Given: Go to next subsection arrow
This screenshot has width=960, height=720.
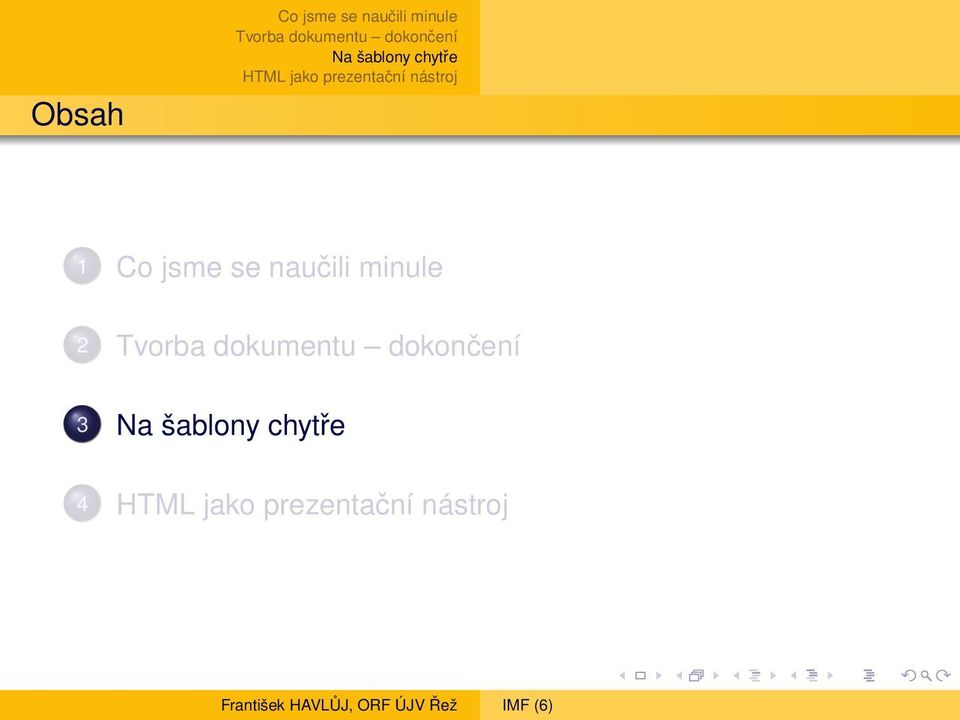Looking at the screenshot, I should click(x=773, y=676).
